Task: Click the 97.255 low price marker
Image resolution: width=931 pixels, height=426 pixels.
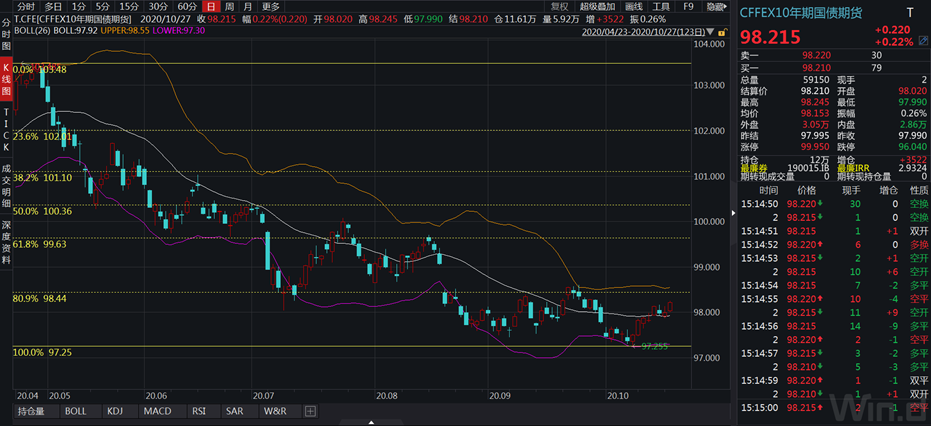Action: tap(654, 346)
